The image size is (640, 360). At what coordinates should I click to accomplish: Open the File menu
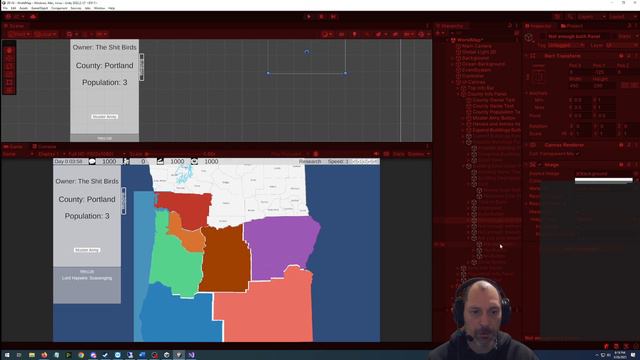(5, 8)
